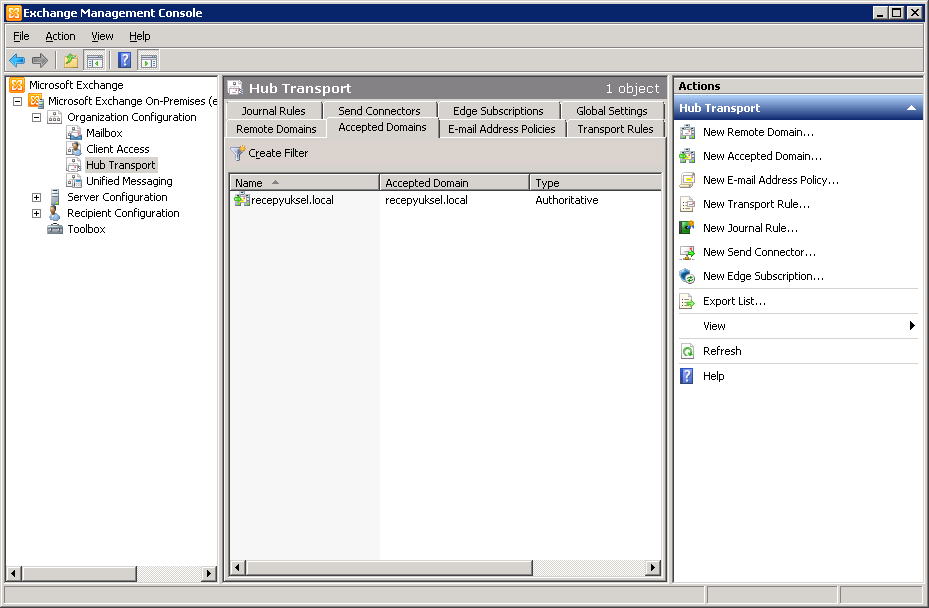Image resolution: width=929 pixels, height=608 pixels.
Task: Click the Organization Configuration icon
Action: [55, 117]
